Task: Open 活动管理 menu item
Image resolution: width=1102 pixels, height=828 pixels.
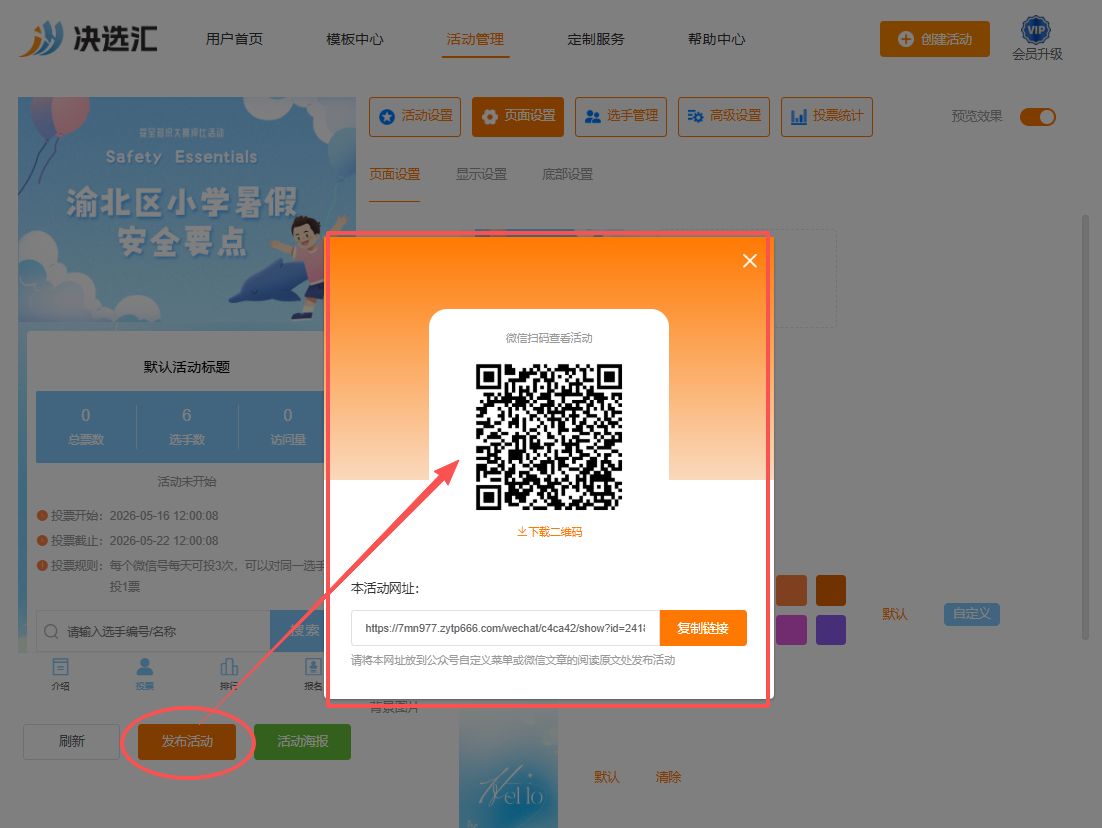Action: 475,39
